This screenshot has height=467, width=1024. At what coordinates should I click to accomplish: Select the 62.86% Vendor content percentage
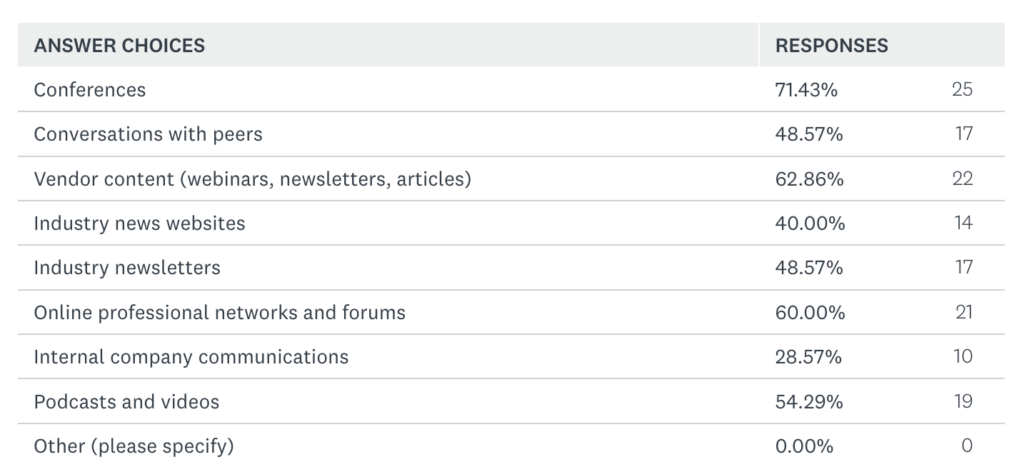[809, 179]
